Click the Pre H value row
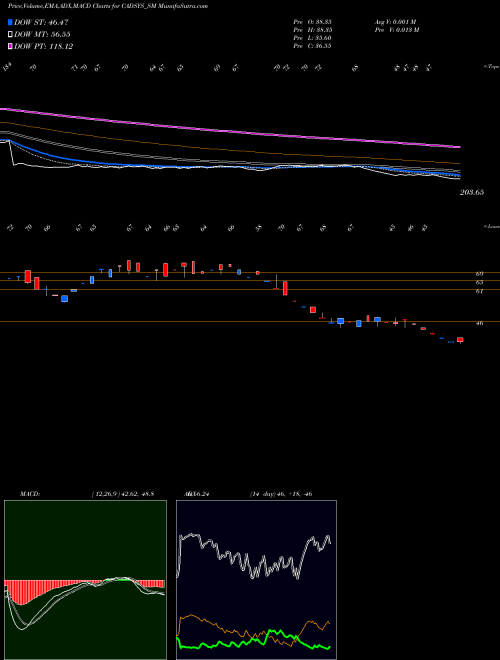This screenshot has width=500, height=660. coord(312,30)
